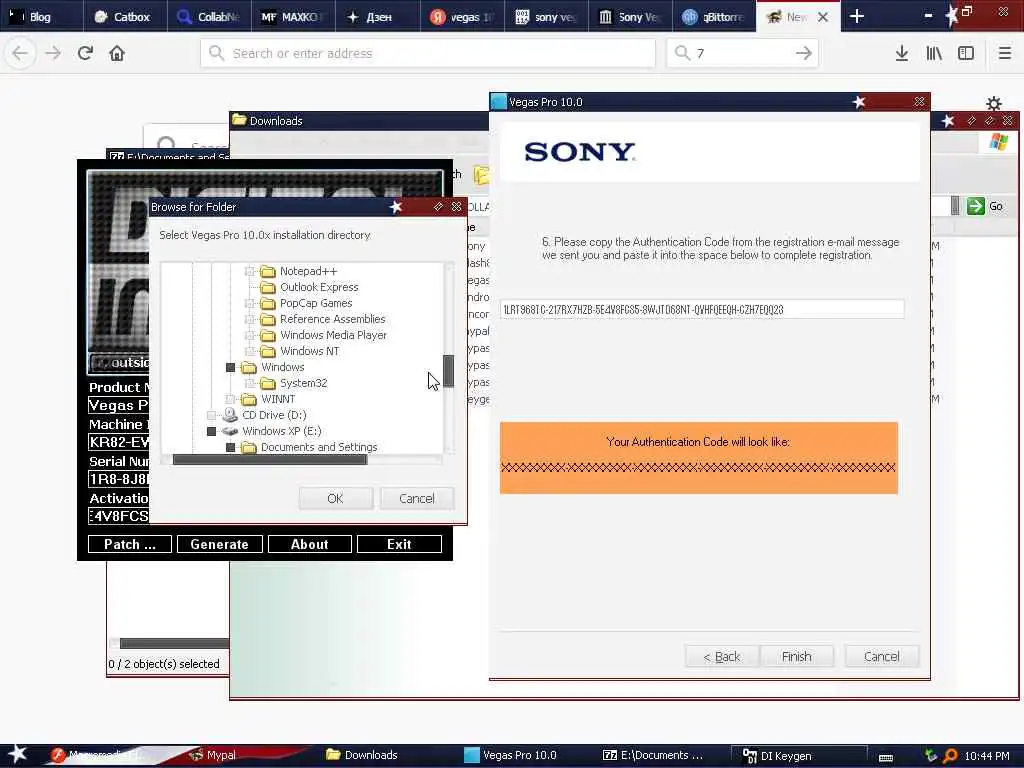Collapse the Windows XP (E:) drive node
1024x768 pixels.
click(x=211, y=431)
